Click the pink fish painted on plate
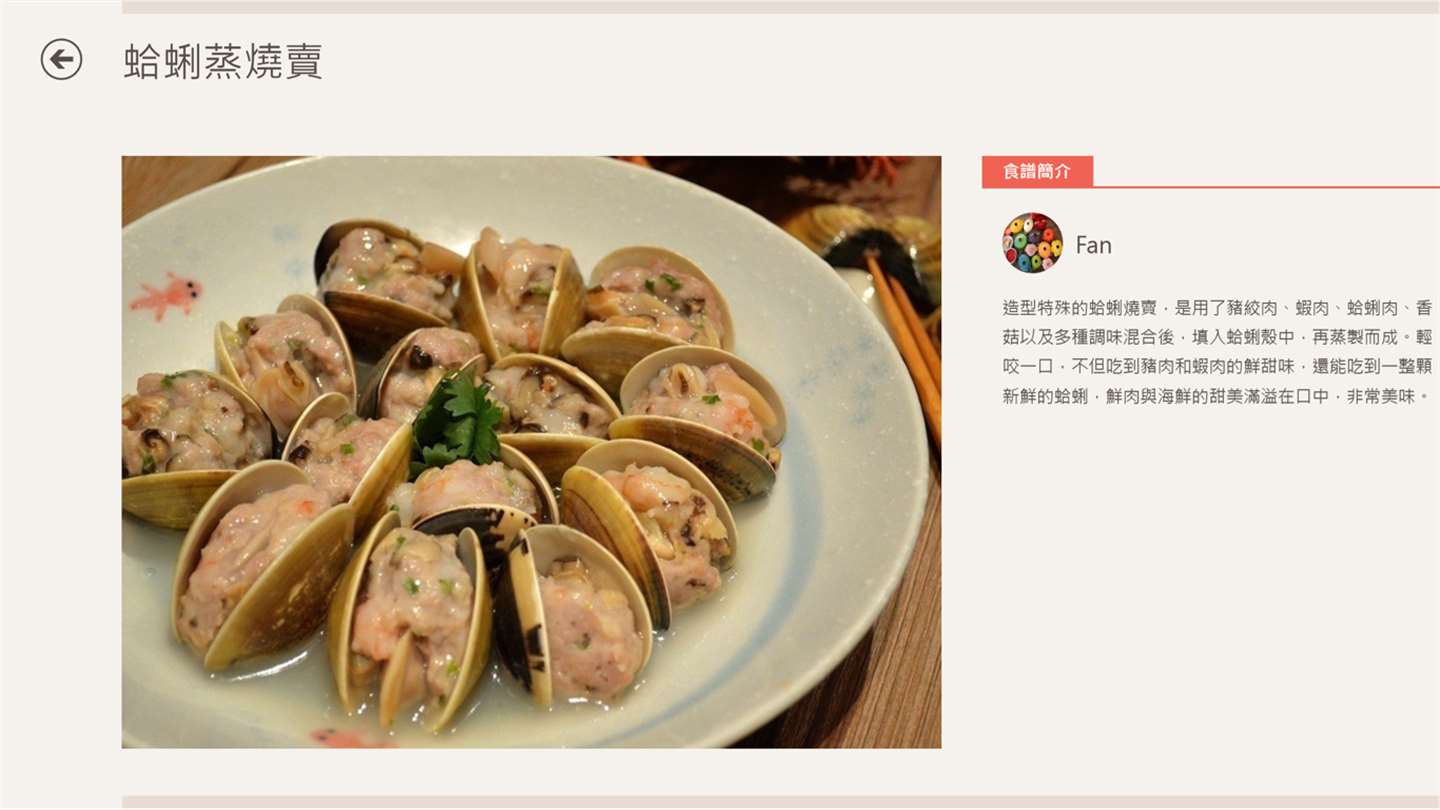1440x810 pixels. pyautogui.click(x=166, y=295)
